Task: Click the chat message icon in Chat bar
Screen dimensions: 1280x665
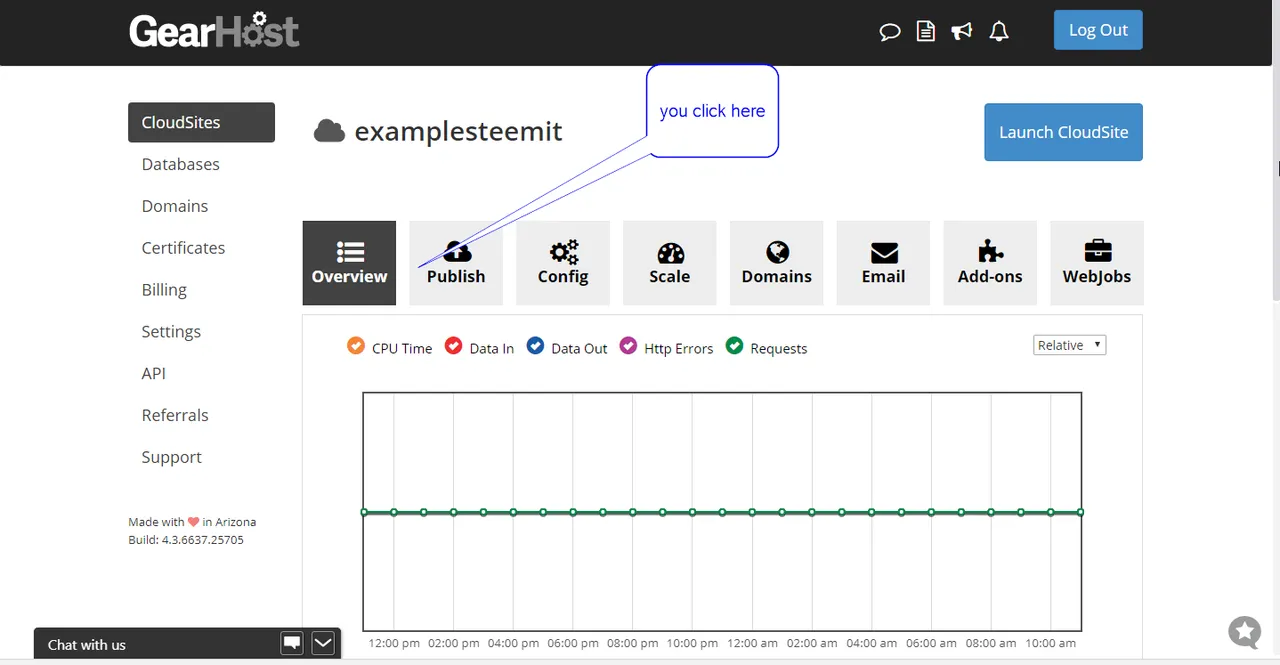Action: (292, 643)
